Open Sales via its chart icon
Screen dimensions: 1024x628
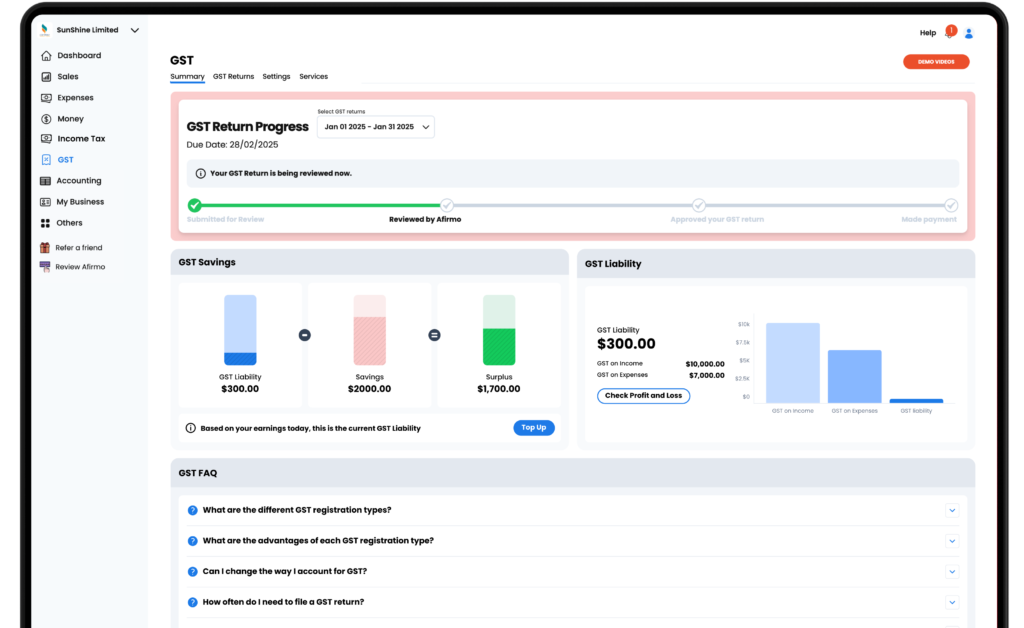coord(46,77)
